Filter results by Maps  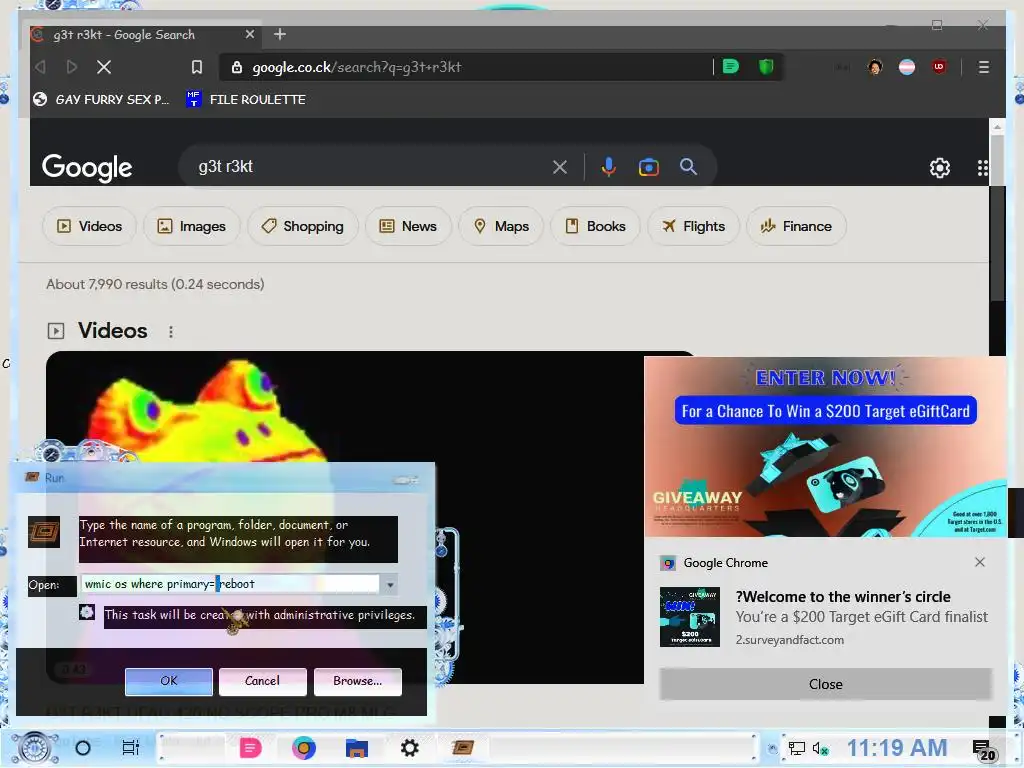point(501,226)
